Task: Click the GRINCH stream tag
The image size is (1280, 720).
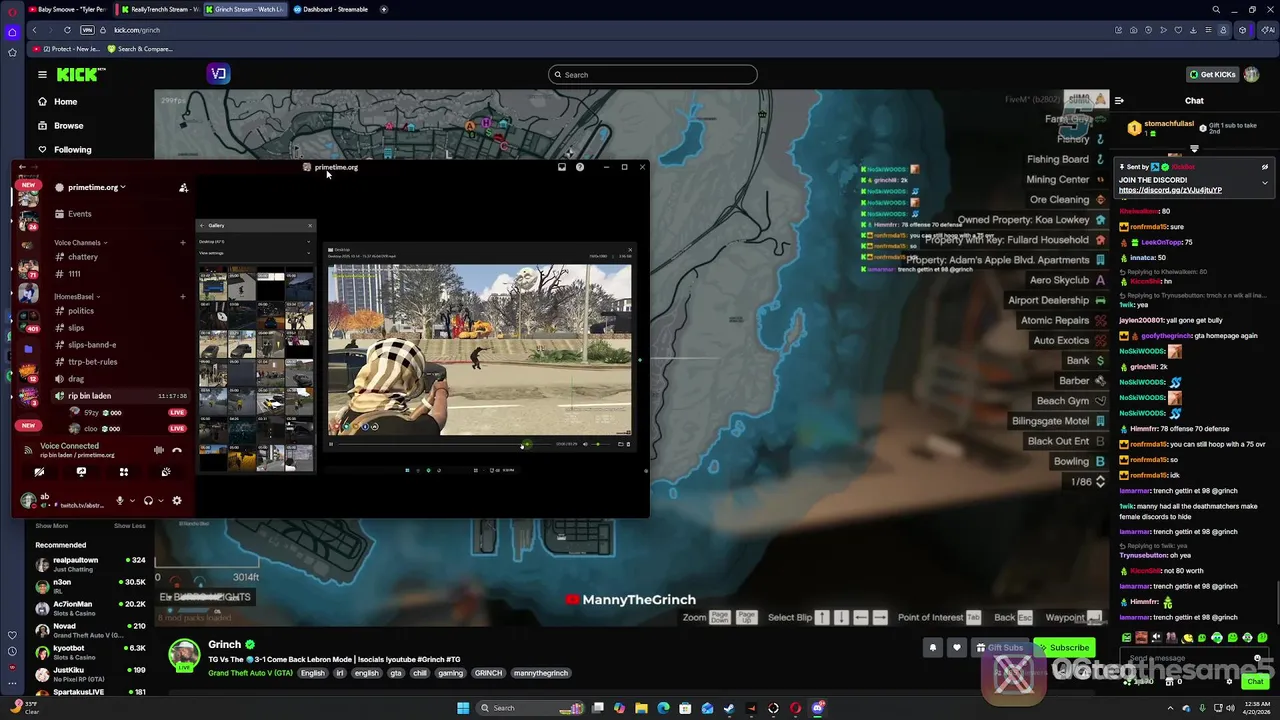Action: point(488,673)
